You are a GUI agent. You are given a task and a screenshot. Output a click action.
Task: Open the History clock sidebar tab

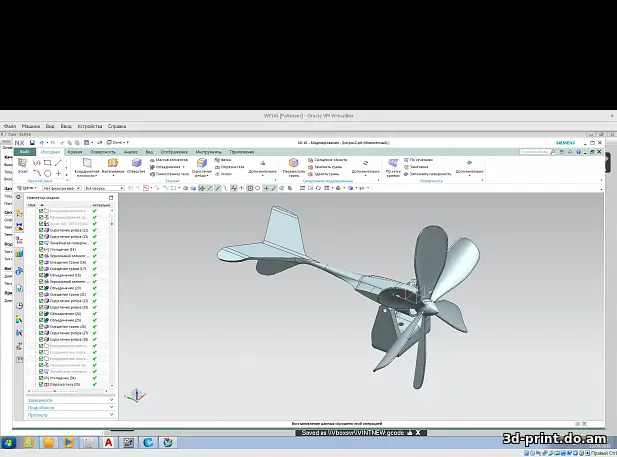[19, 305]
